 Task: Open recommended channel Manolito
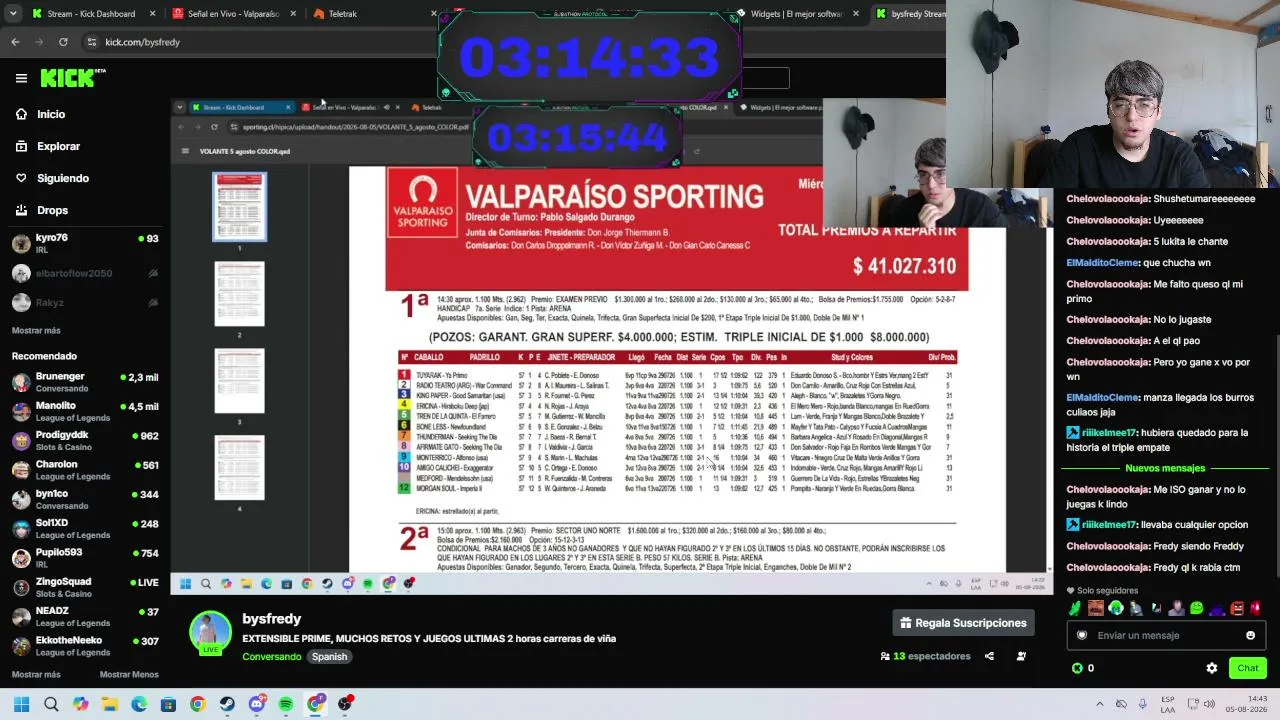tap(84, 411)
